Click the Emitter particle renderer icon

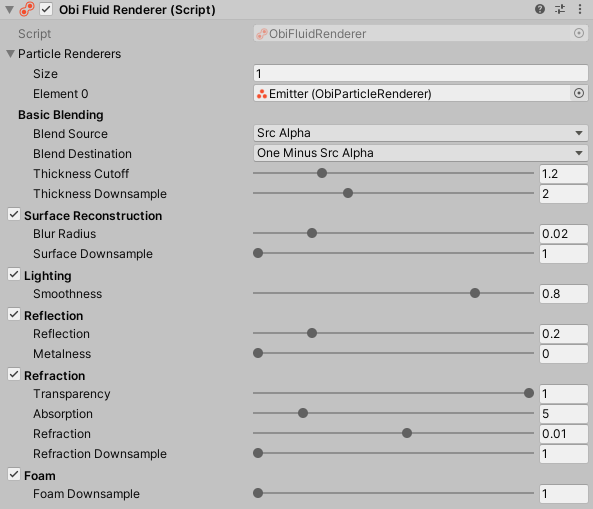pyautogui.click(x=262, y=94)
